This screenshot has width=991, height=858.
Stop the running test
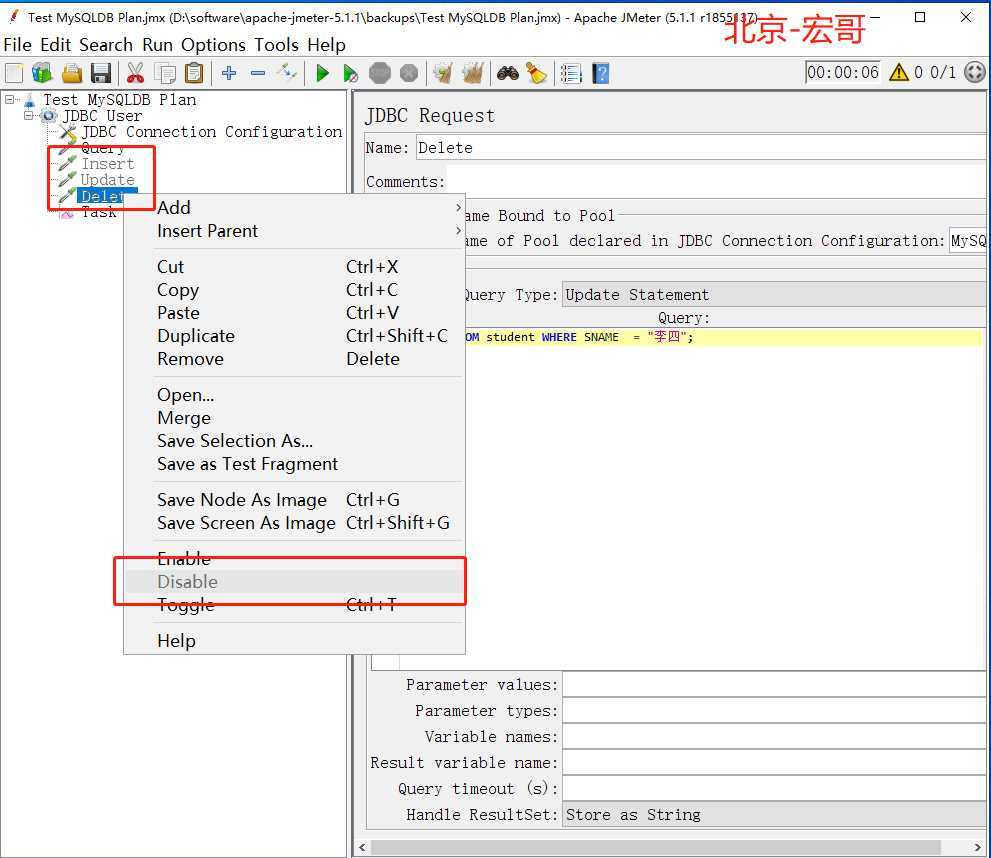coord(380,73)
